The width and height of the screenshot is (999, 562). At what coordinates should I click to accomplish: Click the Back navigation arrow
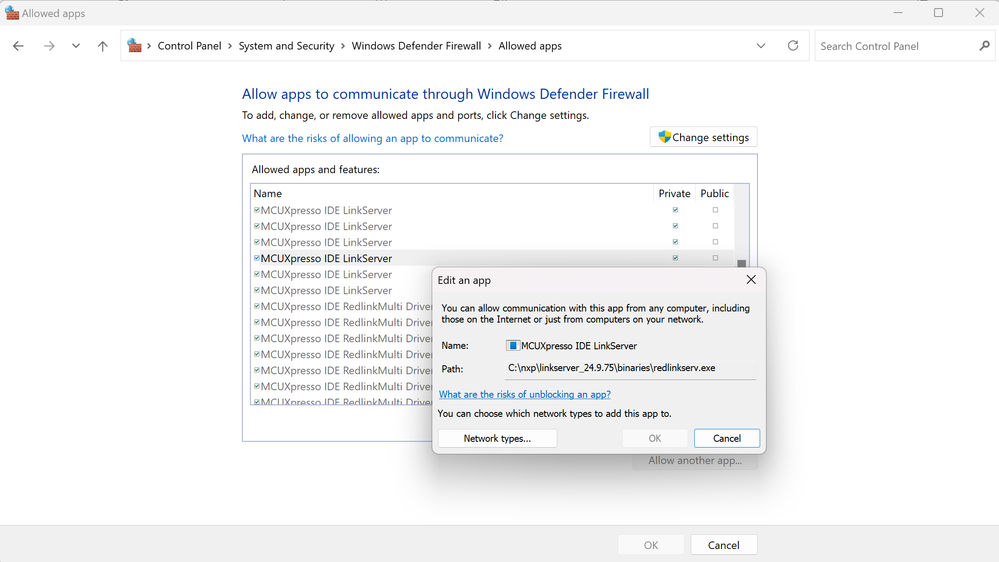[18, 46]
